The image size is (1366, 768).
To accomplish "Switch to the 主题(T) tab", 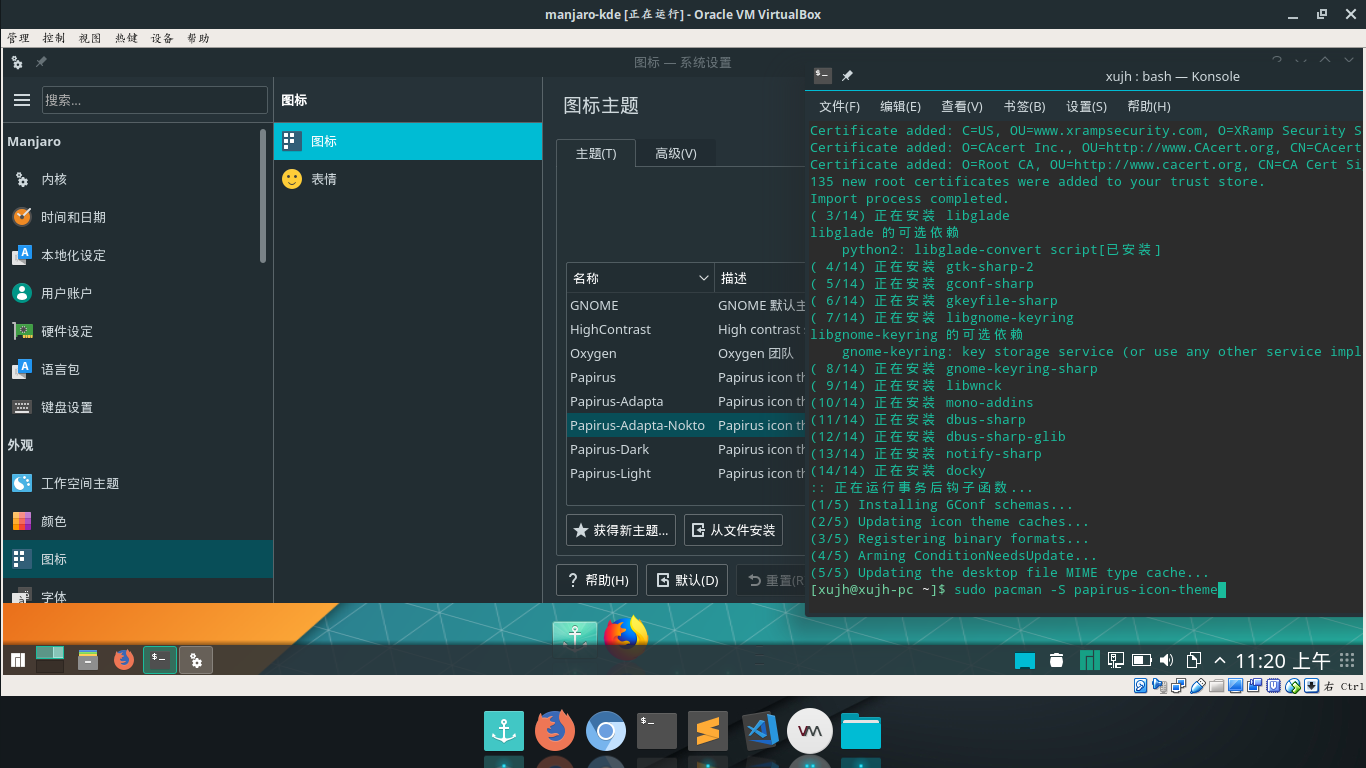I will [596, 153].
